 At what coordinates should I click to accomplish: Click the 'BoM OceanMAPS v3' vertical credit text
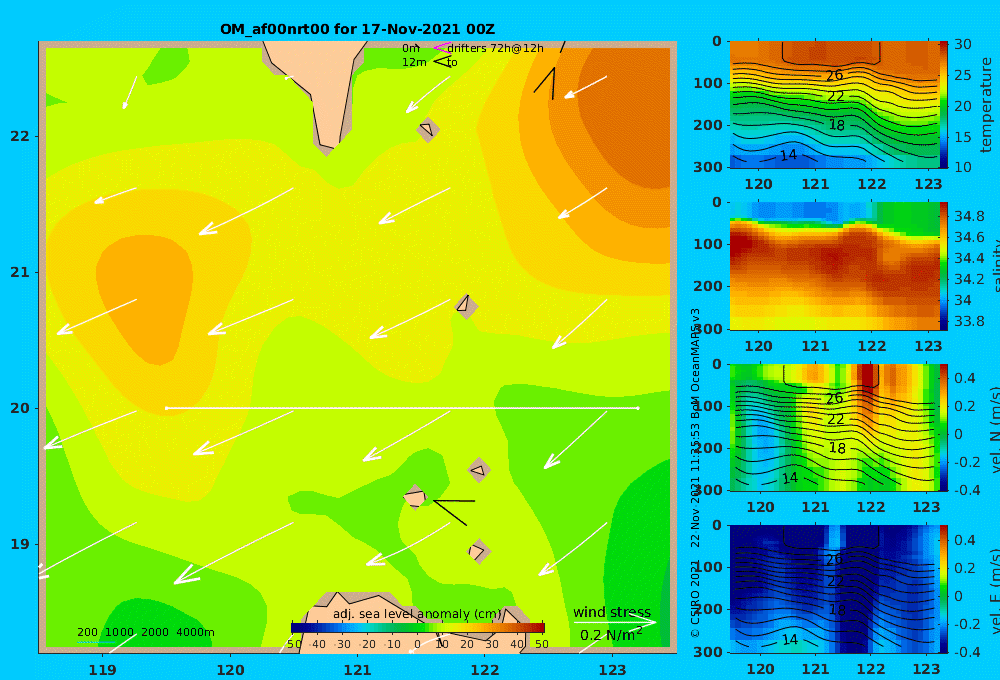point(695,363)
